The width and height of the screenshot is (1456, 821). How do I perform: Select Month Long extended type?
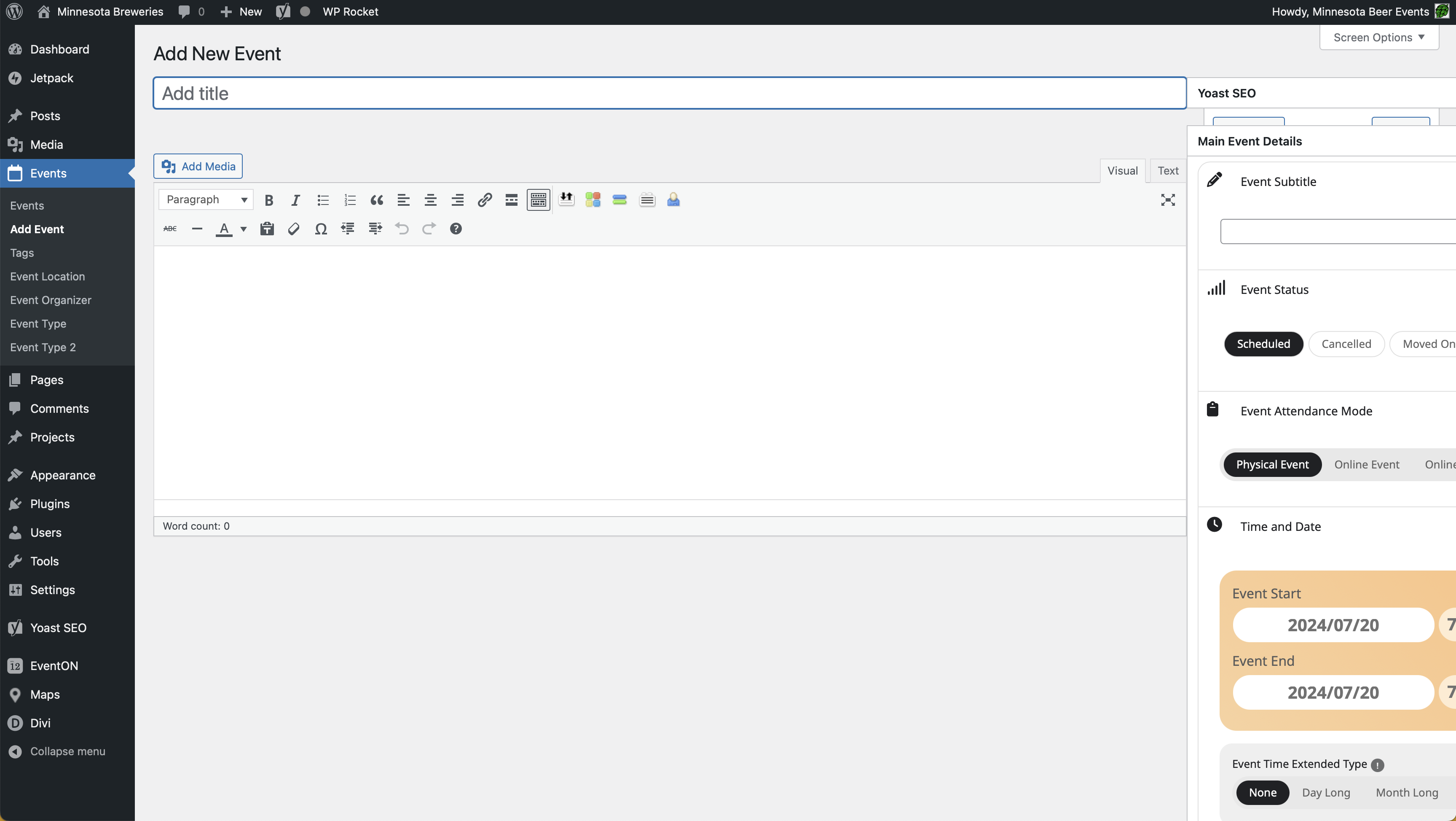point(1407,793)
